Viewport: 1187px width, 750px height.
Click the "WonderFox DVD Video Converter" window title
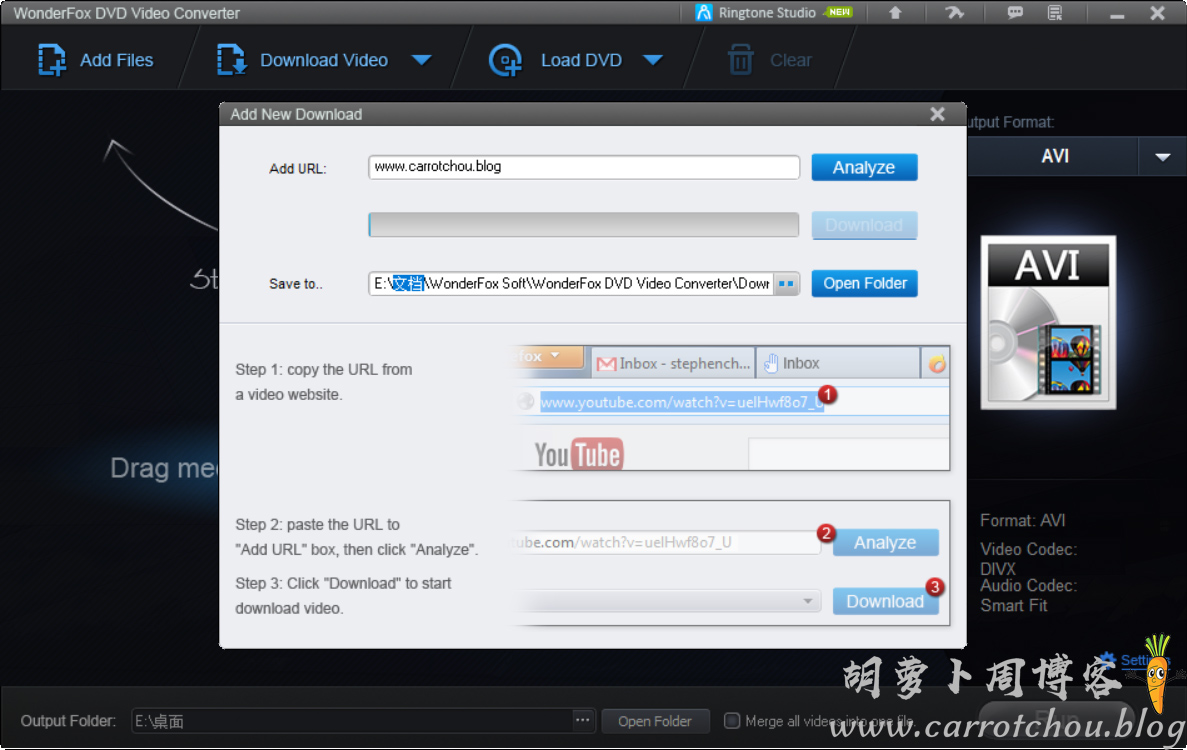point(126,13)
